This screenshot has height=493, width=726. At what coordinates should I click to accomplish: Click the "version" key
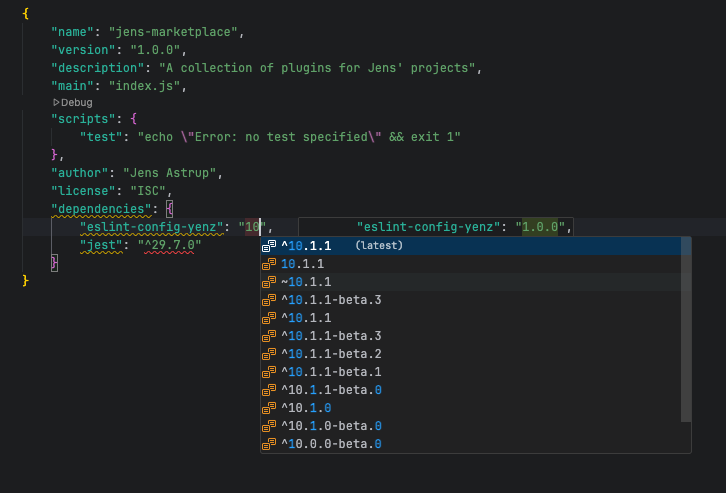(x=83, y=50)
